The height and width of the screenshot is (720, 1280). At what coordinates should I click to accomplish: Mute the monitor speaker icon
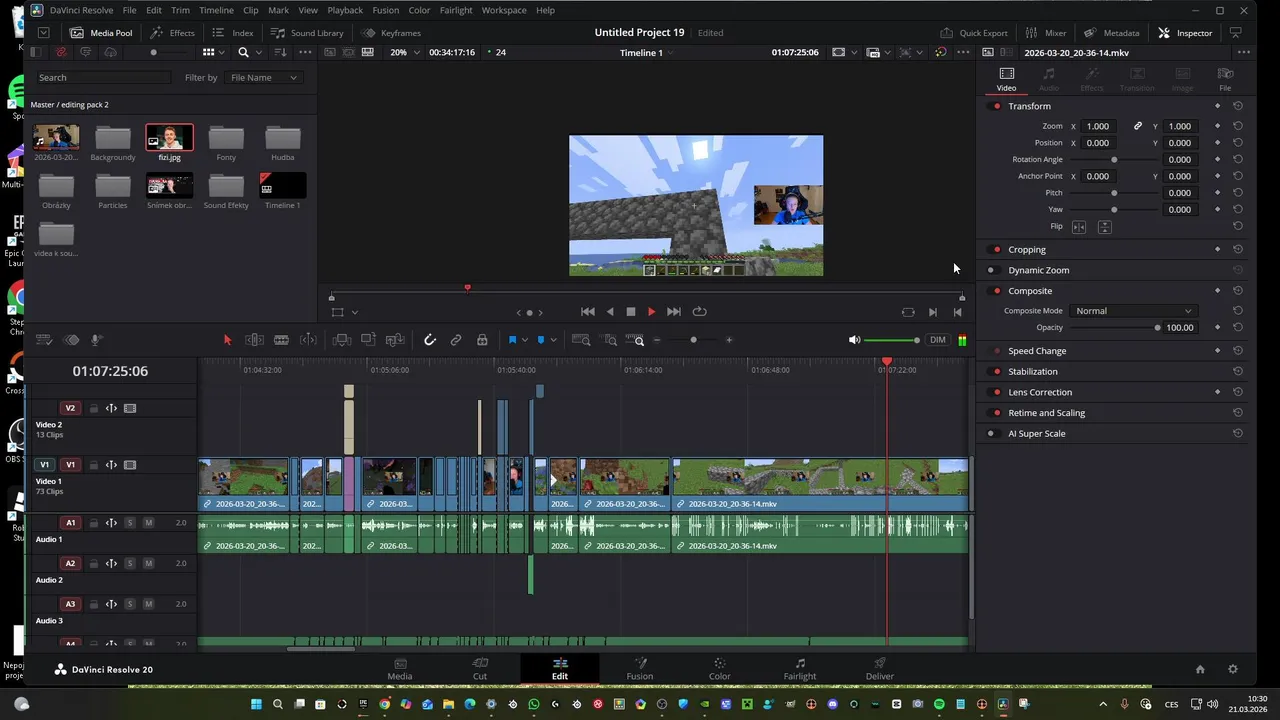point(854,340)
